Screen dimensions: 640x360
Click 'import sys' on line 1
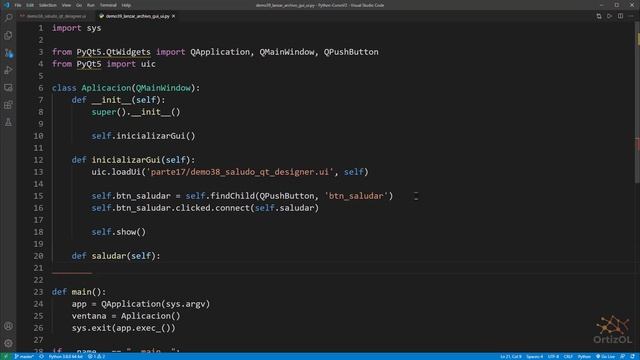pos(76,28)
